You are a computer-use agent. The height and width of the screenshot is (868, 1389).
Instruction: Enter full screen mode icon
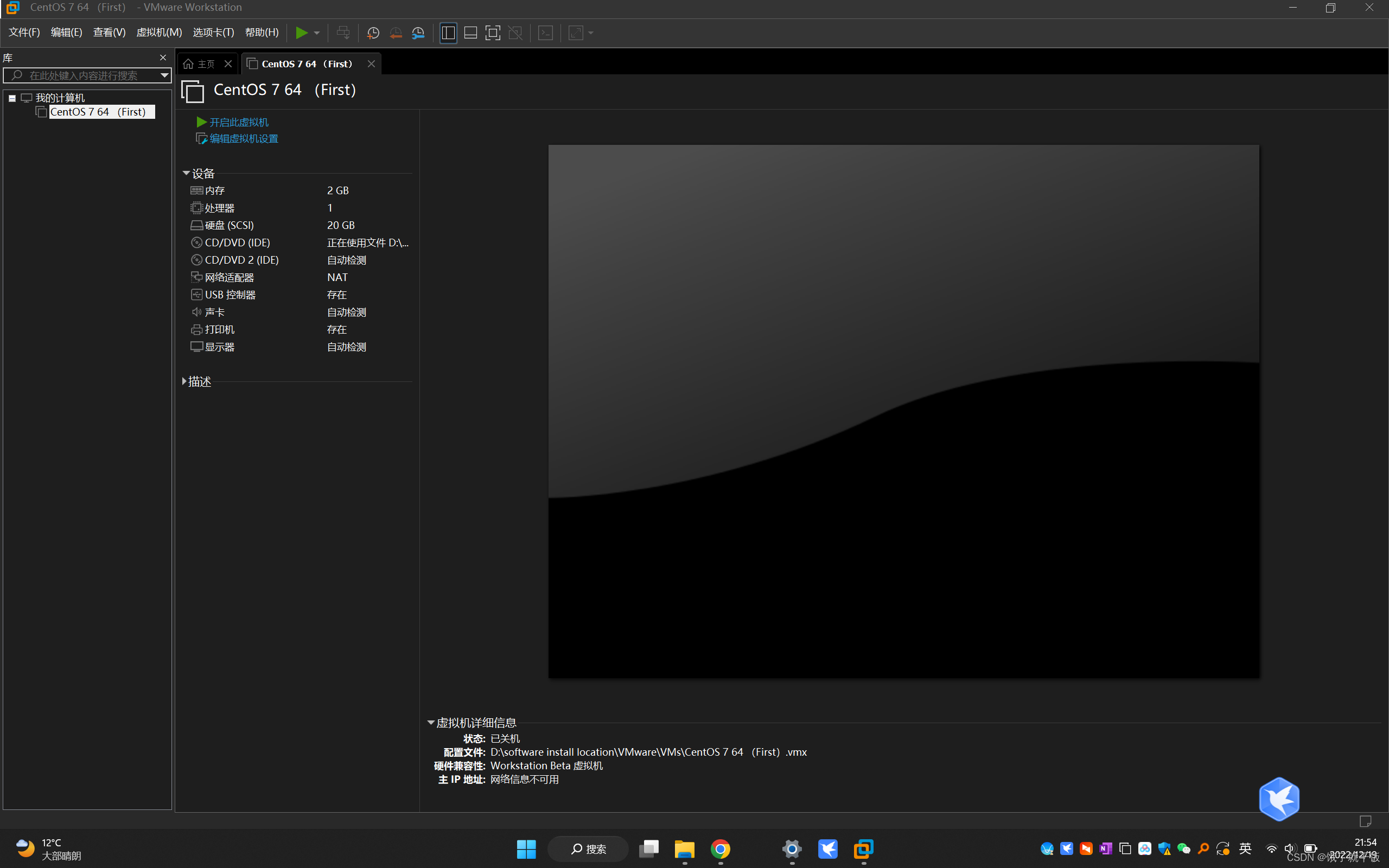(x=493, y=33)
